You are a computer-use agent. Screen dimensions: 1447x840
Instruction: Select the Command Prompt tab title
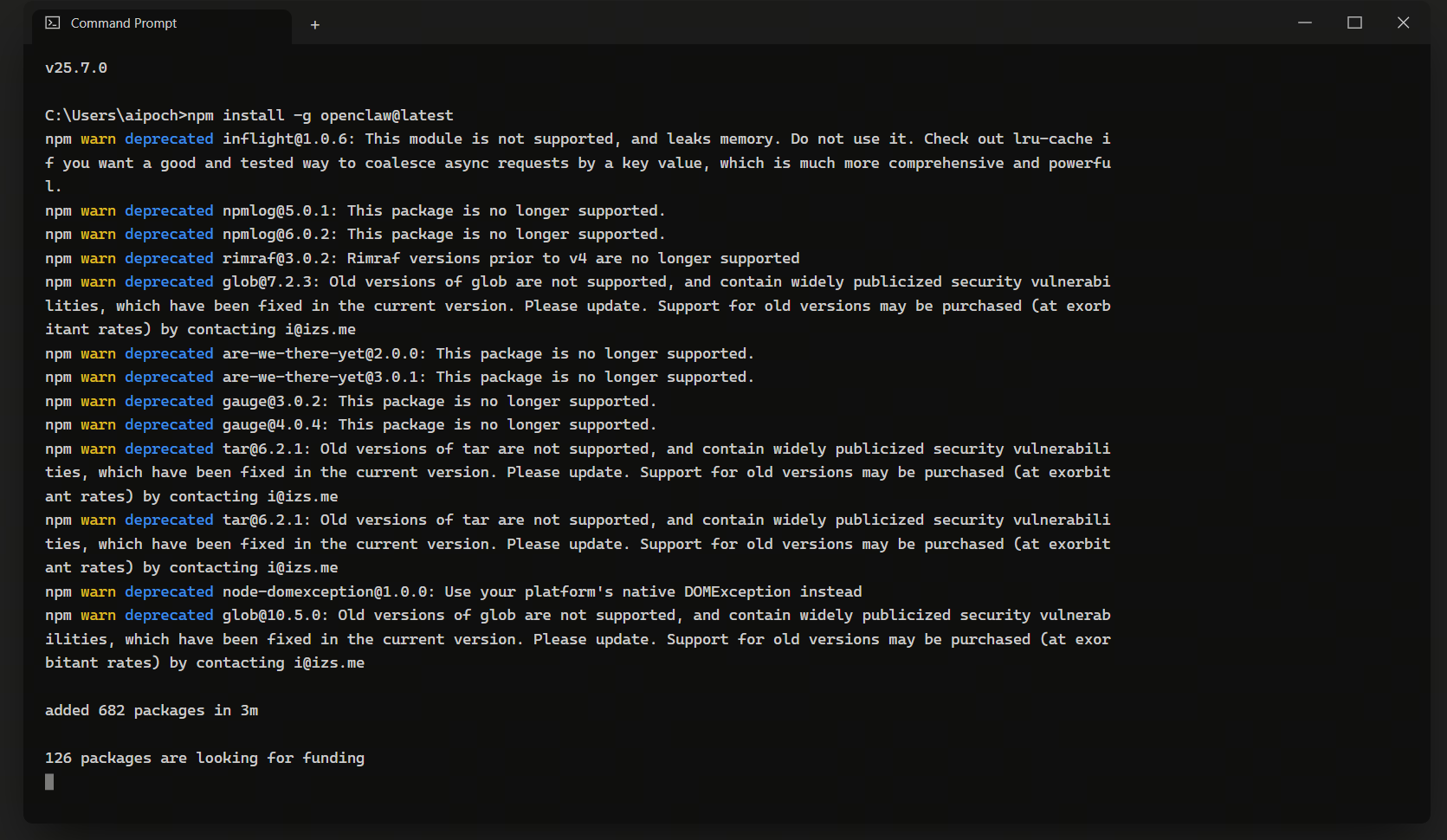point(124,23)
